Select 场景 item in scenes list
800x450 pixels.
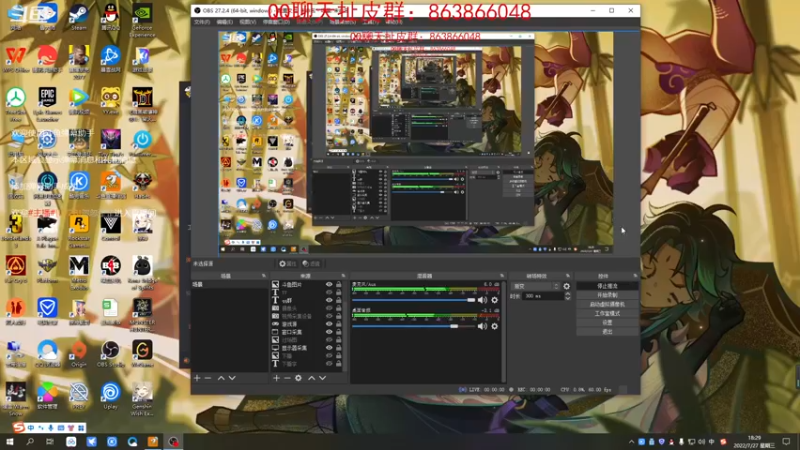click(229, 285)
